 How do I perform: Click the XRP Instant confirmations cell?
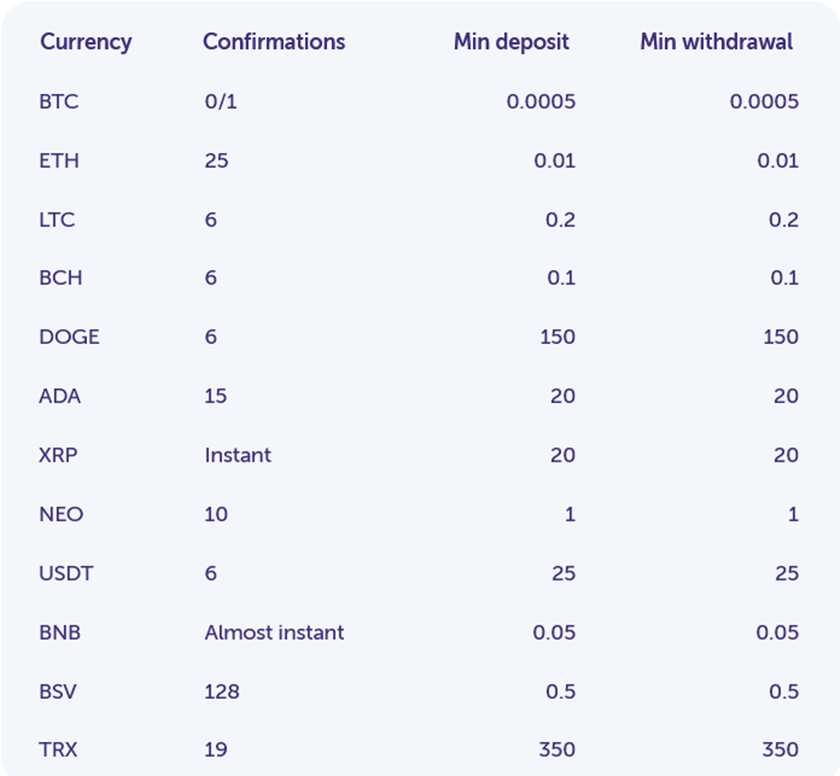pyautogui.click(x=238, y=455)
